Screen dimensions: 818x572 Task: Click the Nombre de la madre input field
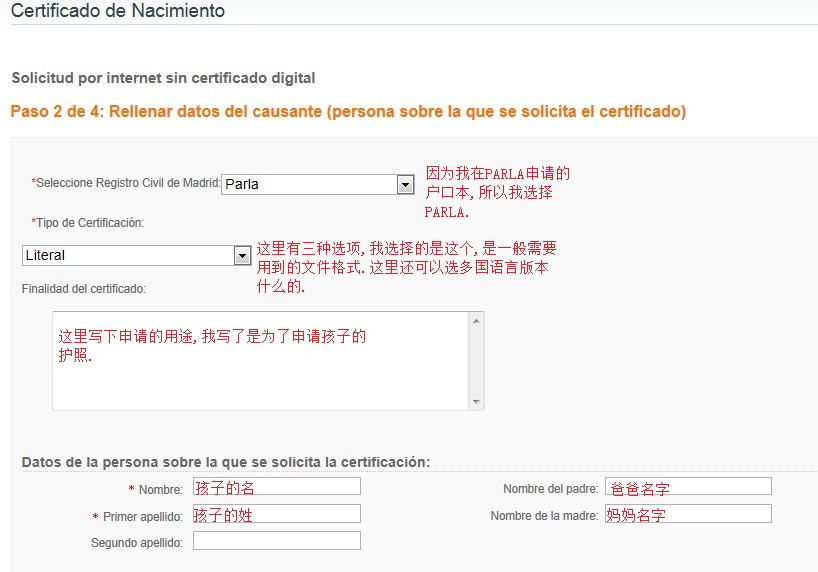pyautogui.click(x=688, y=514)
